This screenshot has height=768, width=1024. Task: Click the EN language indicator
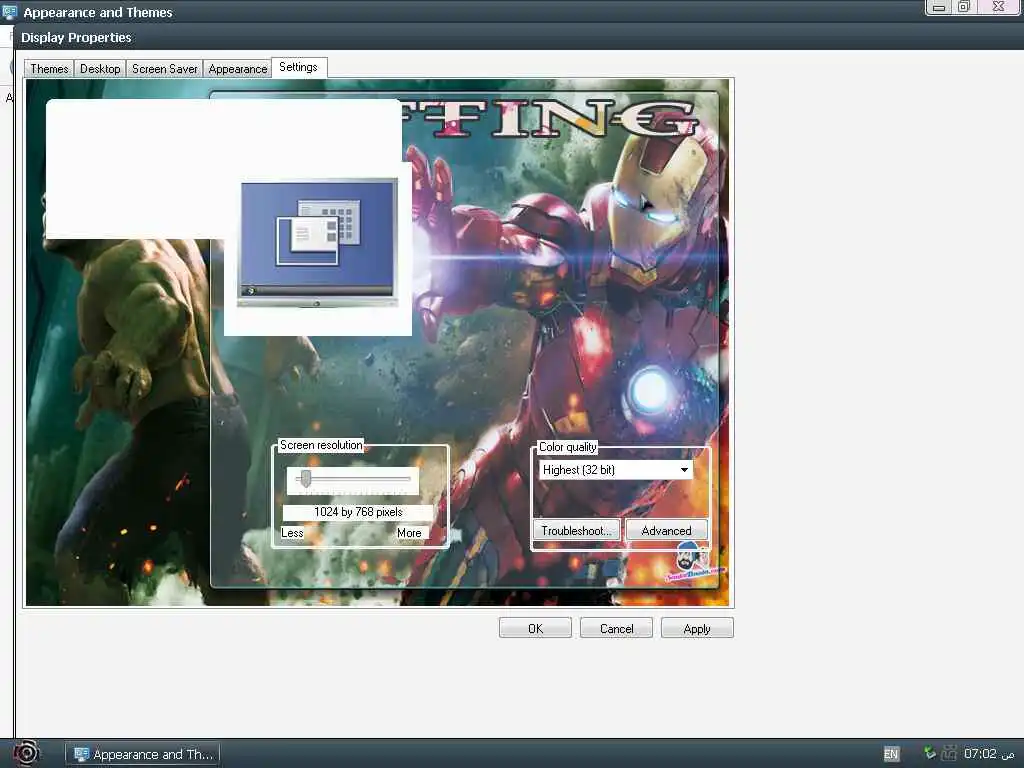coord(891,754)
